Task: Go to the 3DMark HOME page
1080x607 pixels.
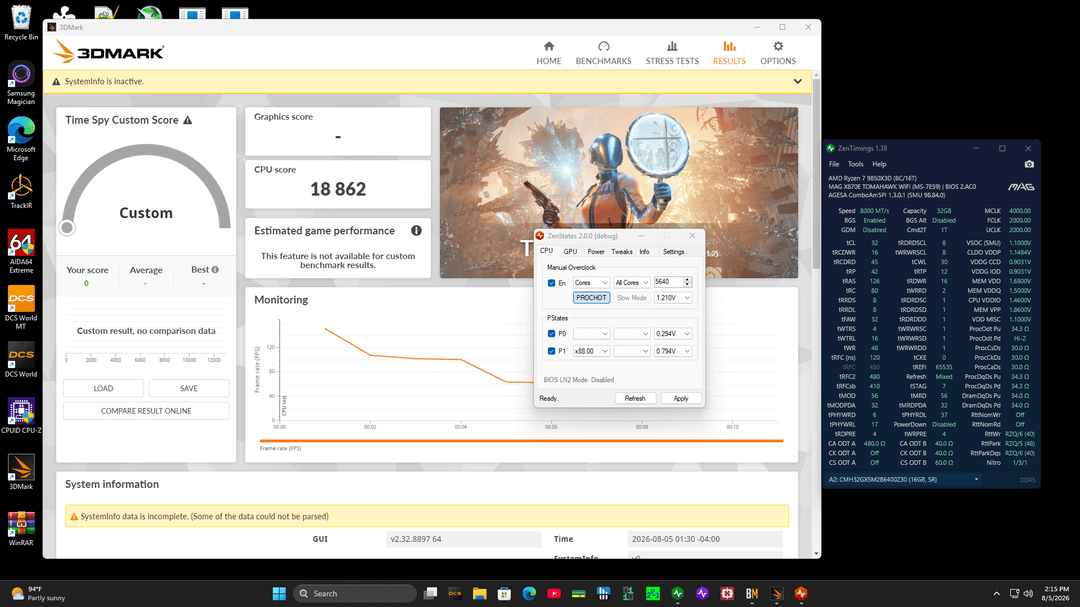Action: coord(548,52)
